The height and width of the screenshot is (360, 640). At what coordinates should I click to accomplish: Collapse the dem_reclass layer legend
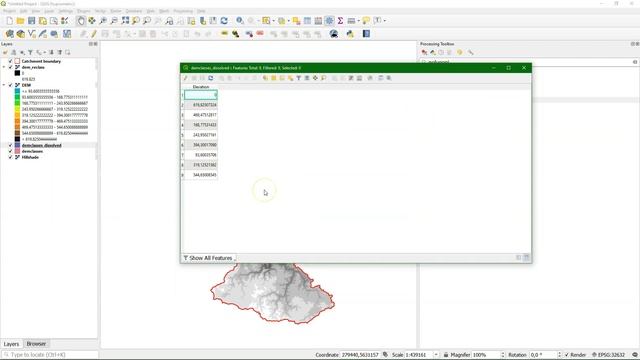4,67
